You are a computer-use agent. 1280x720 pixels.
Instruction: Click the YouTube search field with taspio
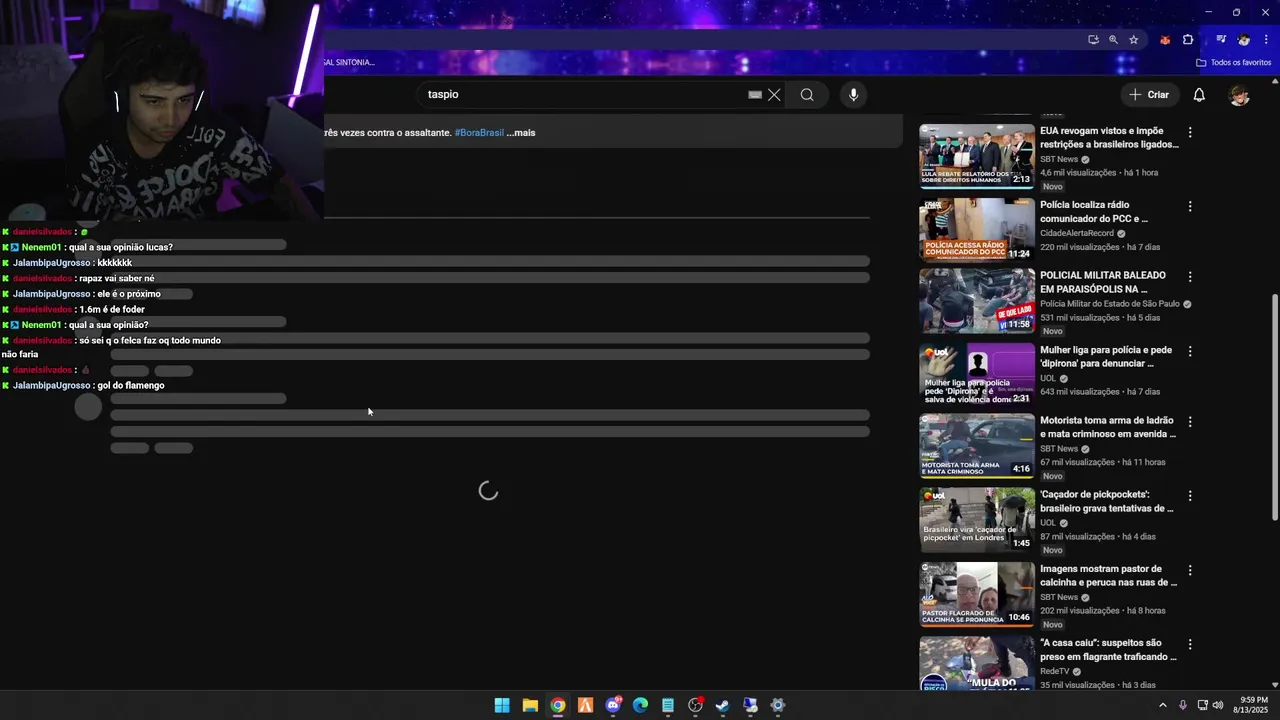585,95
